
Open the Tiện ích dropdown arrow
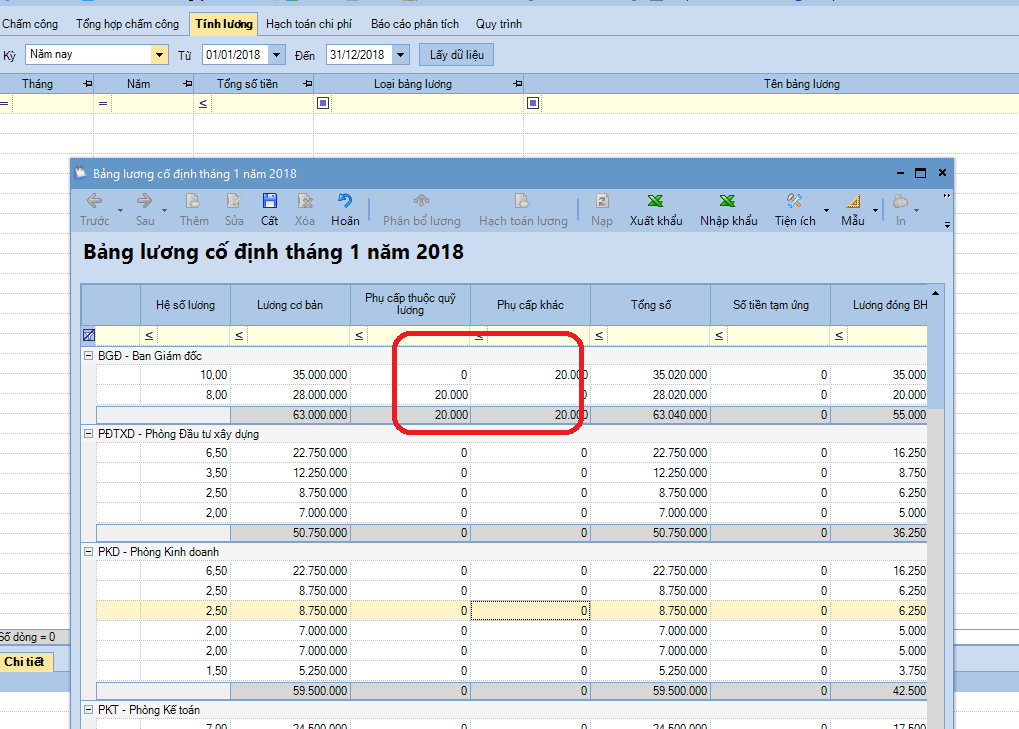click(x=826, y=211)
